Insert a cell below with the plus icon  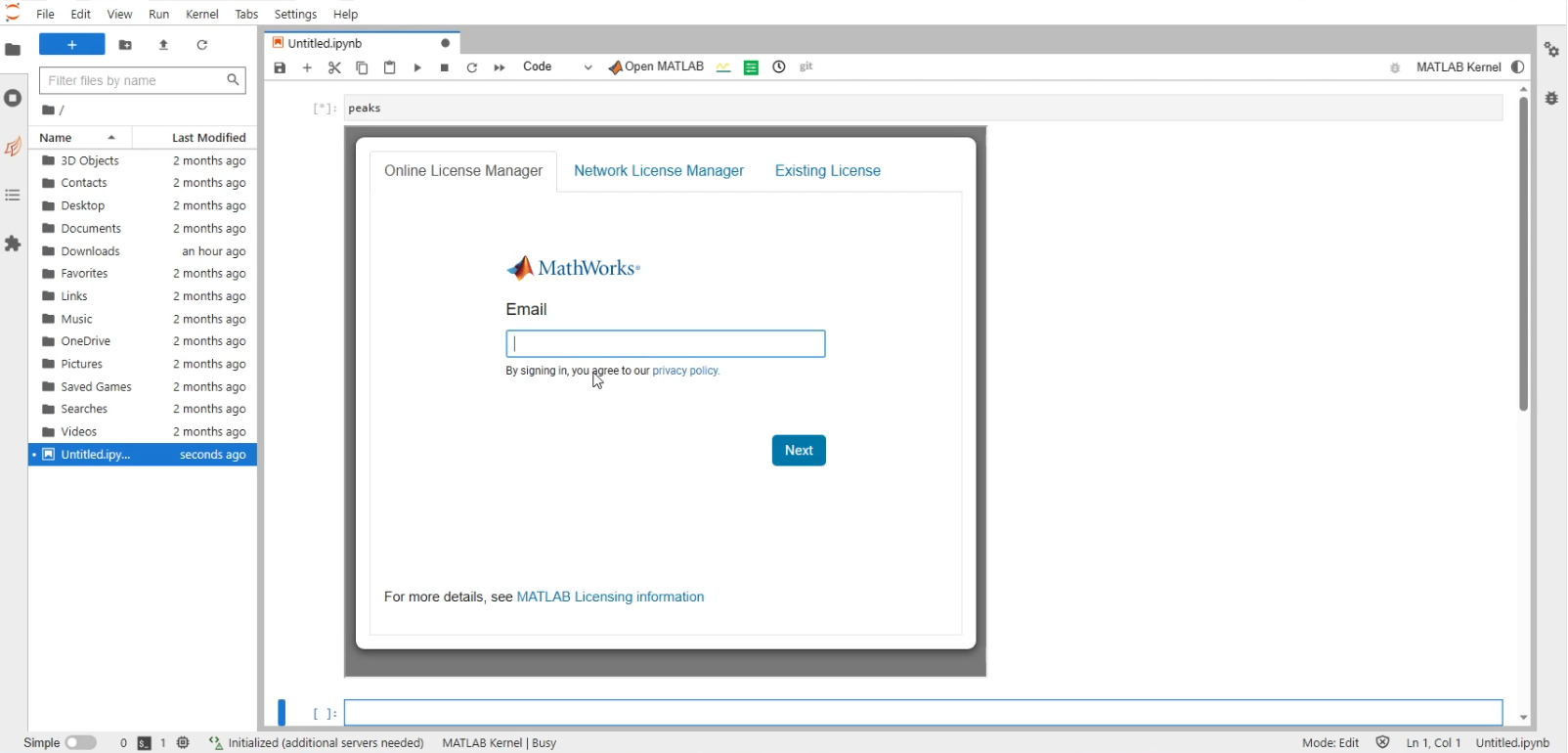pyautogui.click(x=308, y=67)
